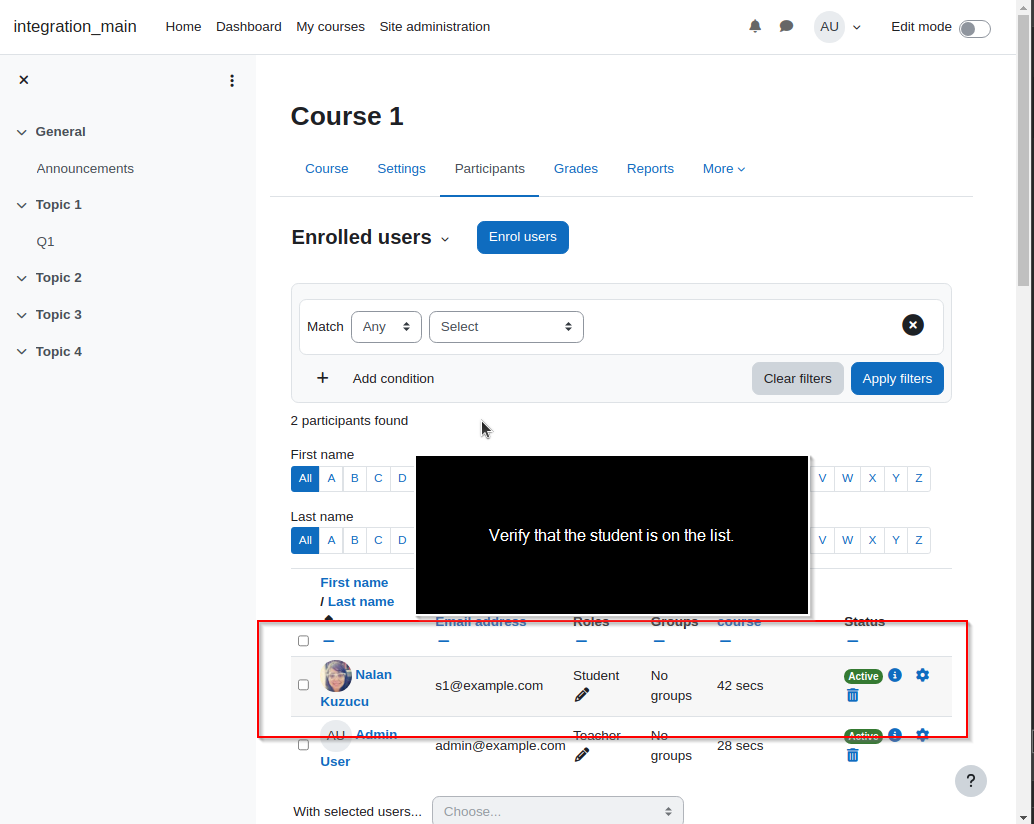Click the admin@example.com email cell

click(500, 746)
